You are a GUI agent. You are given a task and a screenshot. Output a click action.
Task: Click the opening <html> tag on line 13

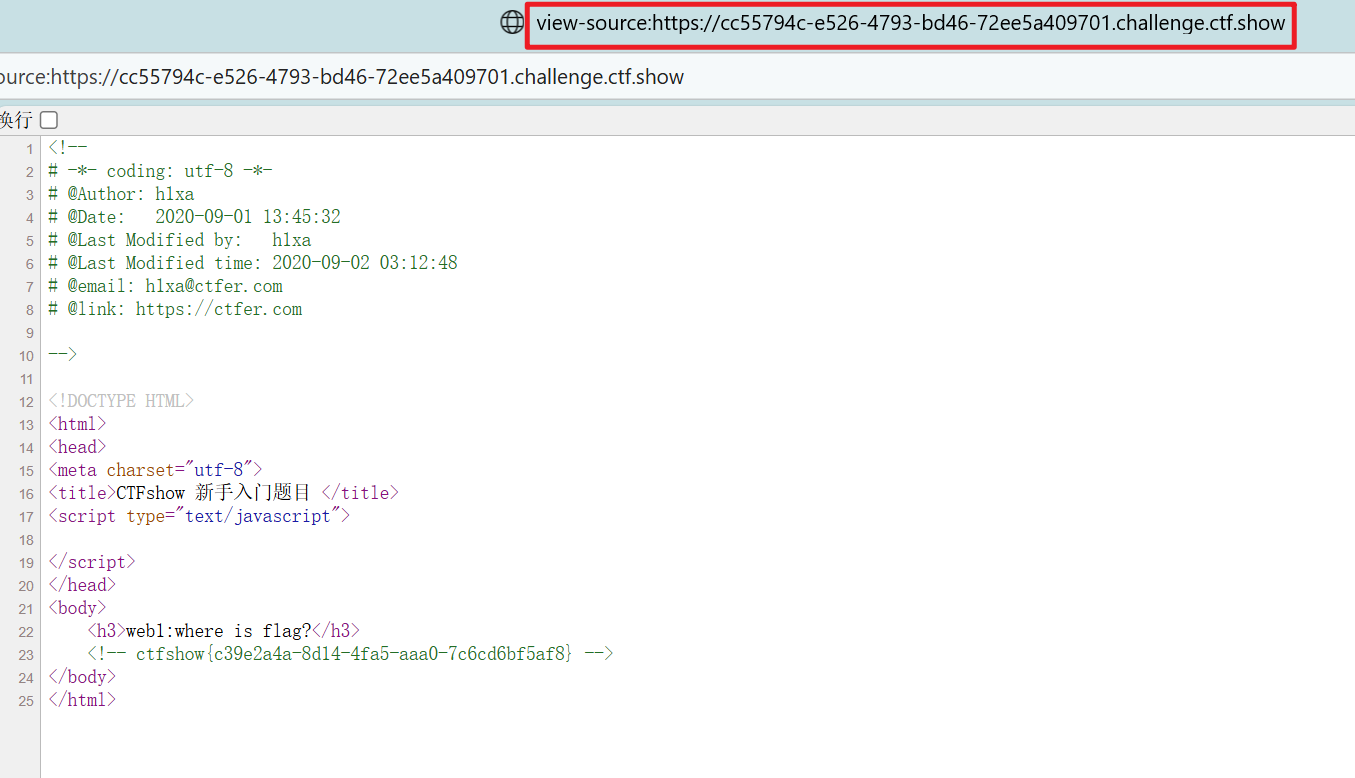(x=77, y=424)
